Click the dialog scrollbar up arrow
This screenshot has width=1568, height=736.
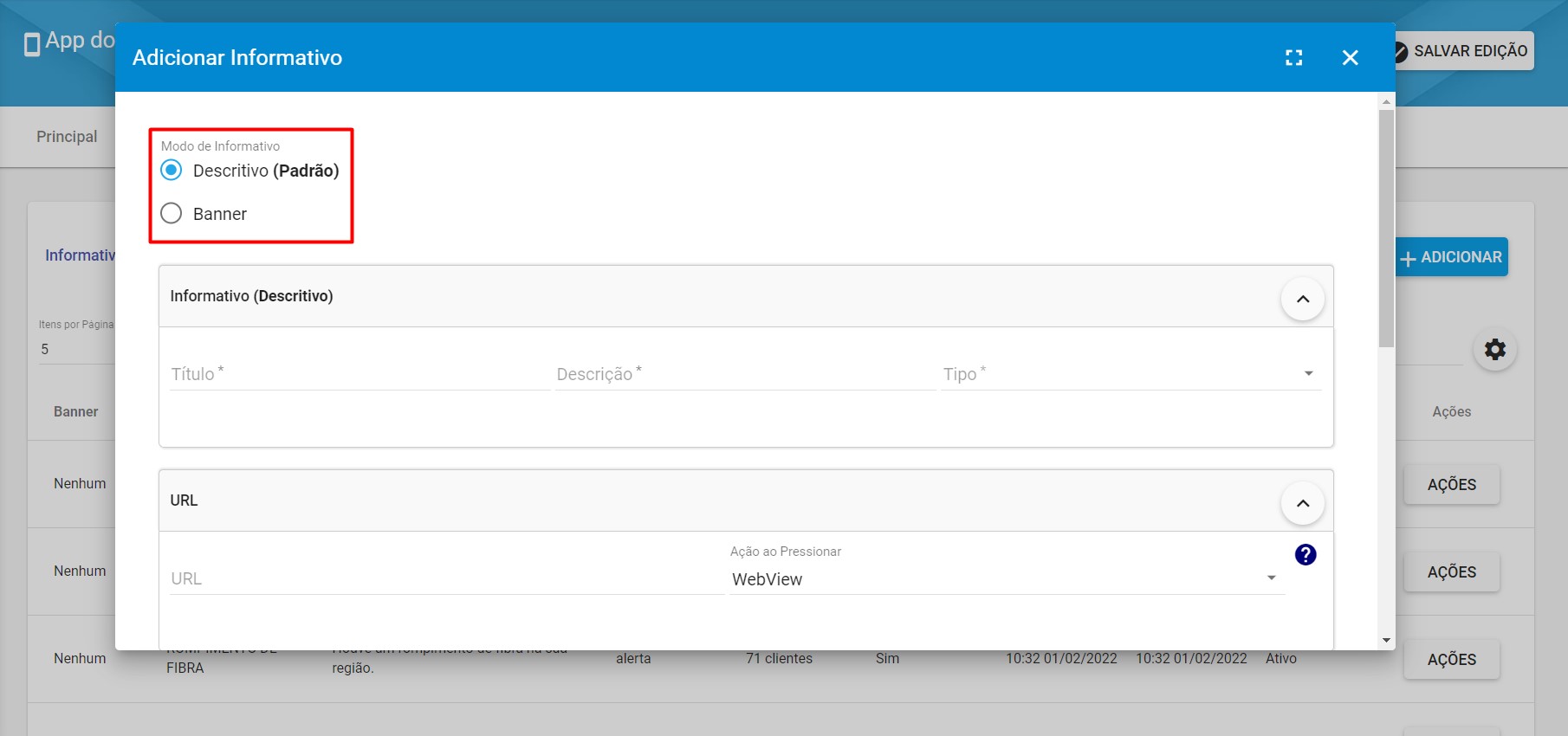[x=1387, y=101]
